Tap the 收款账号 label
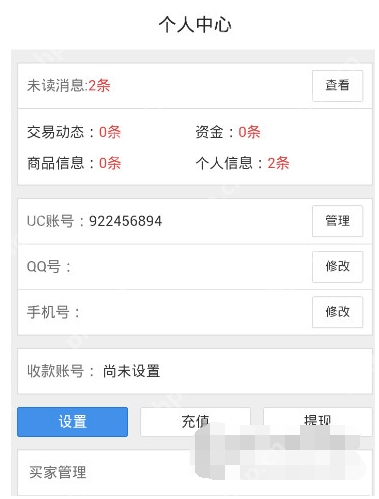379x499 pixels. pyautogui.click(x=61, y=371)
